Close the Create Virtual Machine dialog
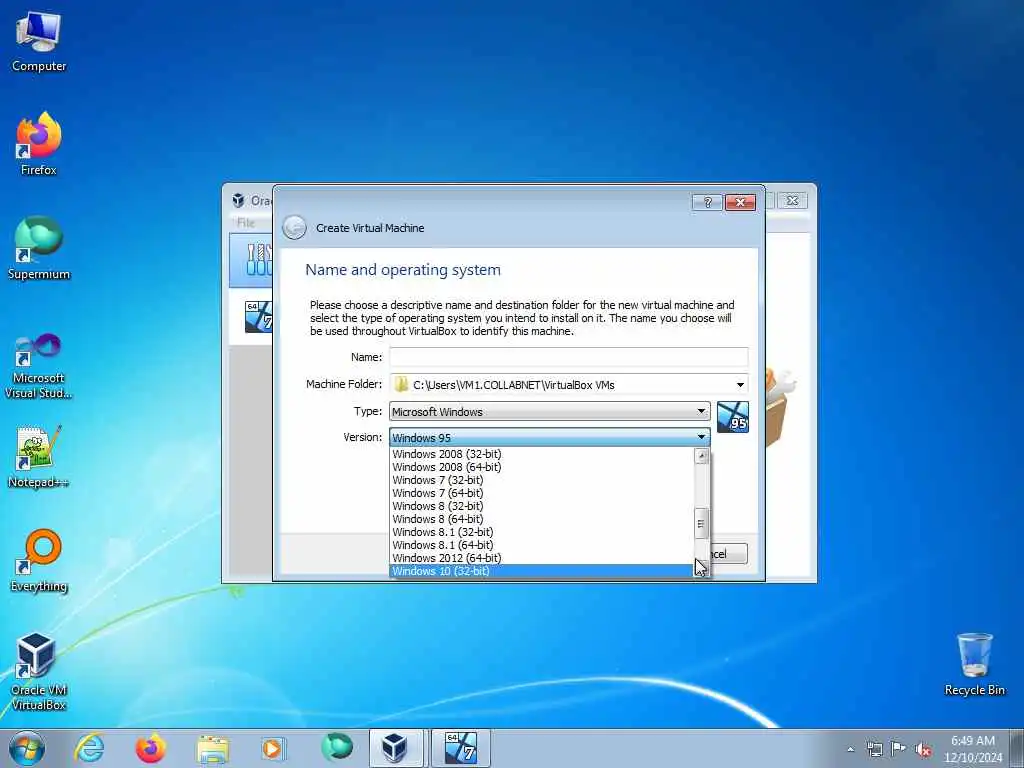Screen dimensions: 1024x768 (x=740, y=202)
